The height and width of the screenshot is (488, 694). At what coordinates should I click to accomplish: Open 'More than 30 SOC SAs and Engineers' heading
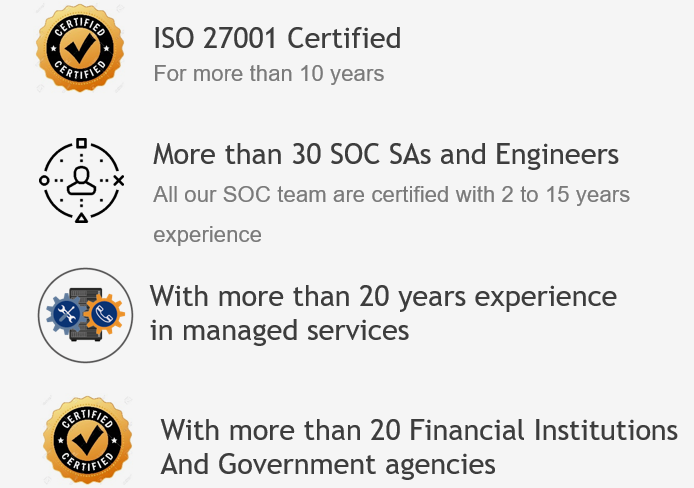click(x=386, y=154)
